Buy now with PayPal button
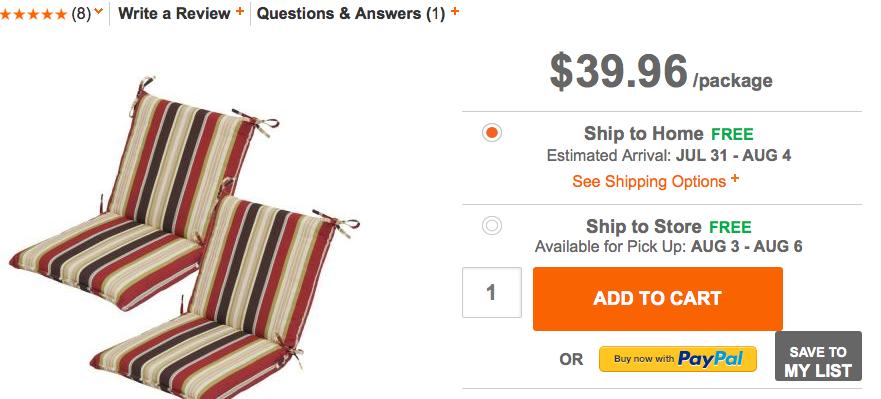This screenshot has height=399, width=881. click(x=678, y=359)
